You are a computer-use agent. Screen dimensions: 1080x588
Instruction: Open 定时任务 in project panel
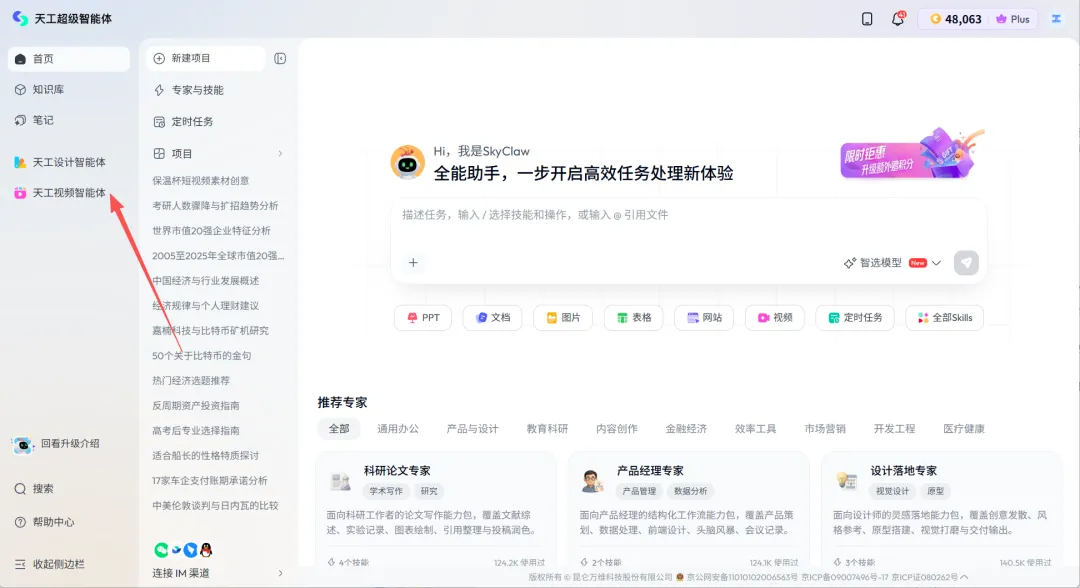click(184, 122)
